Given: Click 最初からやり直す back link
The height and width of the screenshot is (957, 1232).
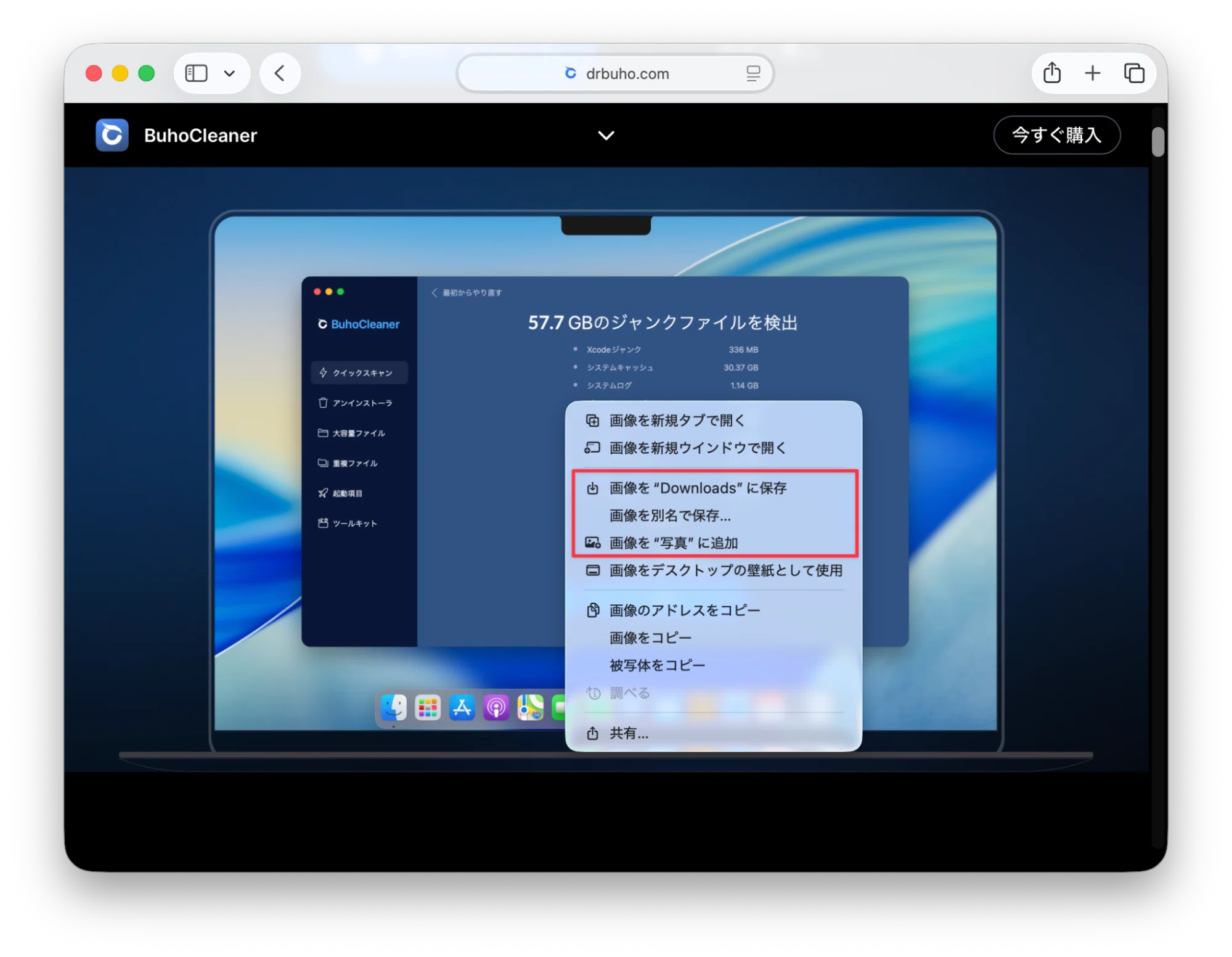Looking at the screenshot, I should [x=467, y=292].
